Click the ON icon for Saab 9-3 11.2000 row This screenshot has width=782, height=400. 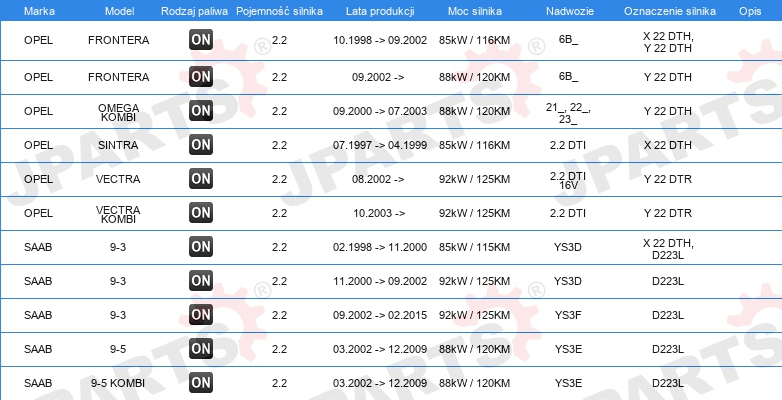(x=200, y=281)
